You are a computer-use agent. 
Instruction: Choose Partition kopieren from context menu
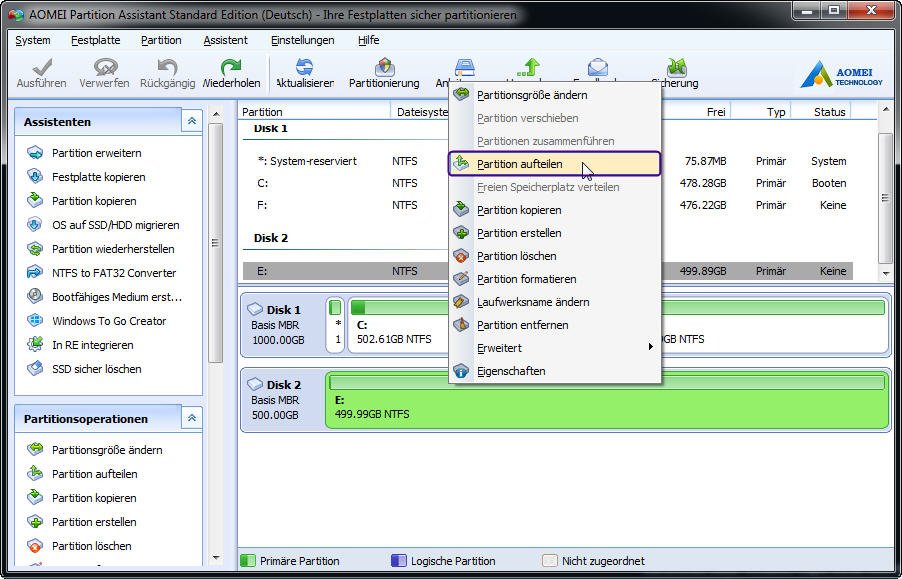[555, 210]
